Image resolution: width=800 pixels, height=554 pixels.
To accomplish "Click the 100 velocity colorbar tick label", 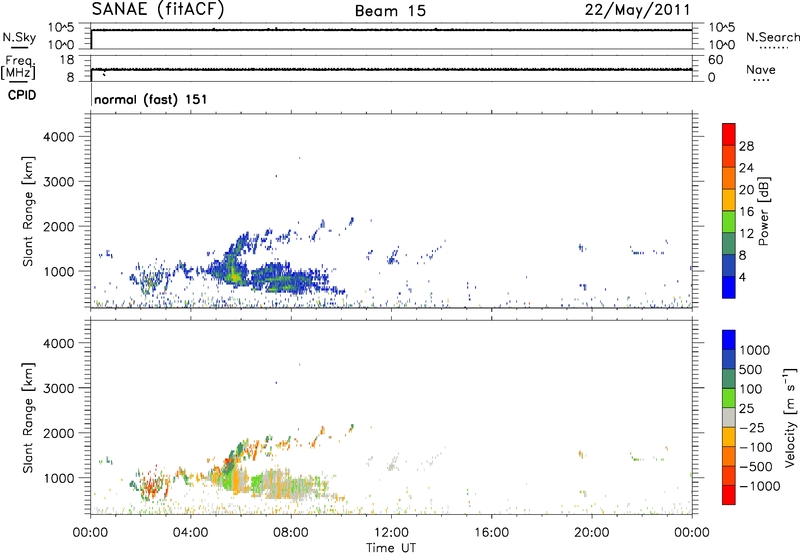I will [750, 389].
